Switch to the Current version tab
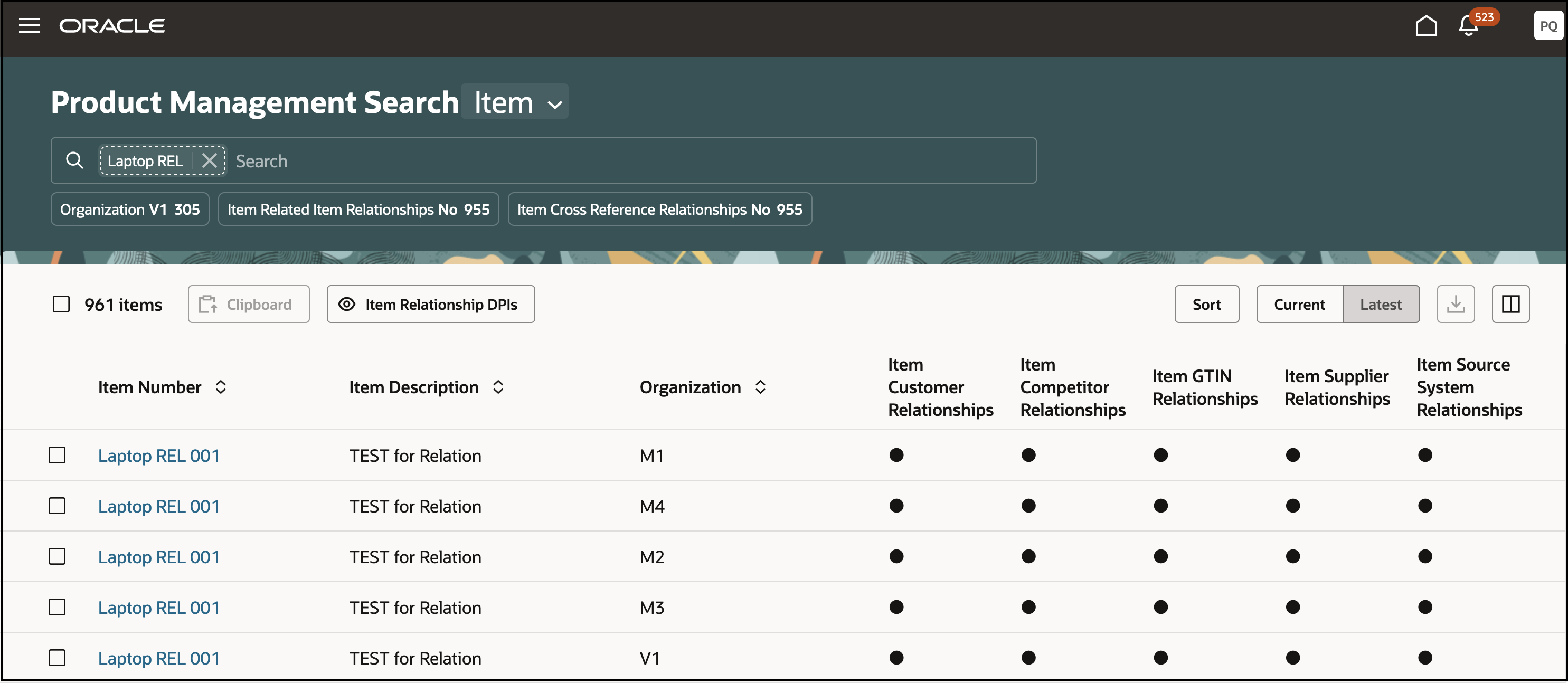The height and width of the screenshot is (683, 1568). (x=1299, y=305)
